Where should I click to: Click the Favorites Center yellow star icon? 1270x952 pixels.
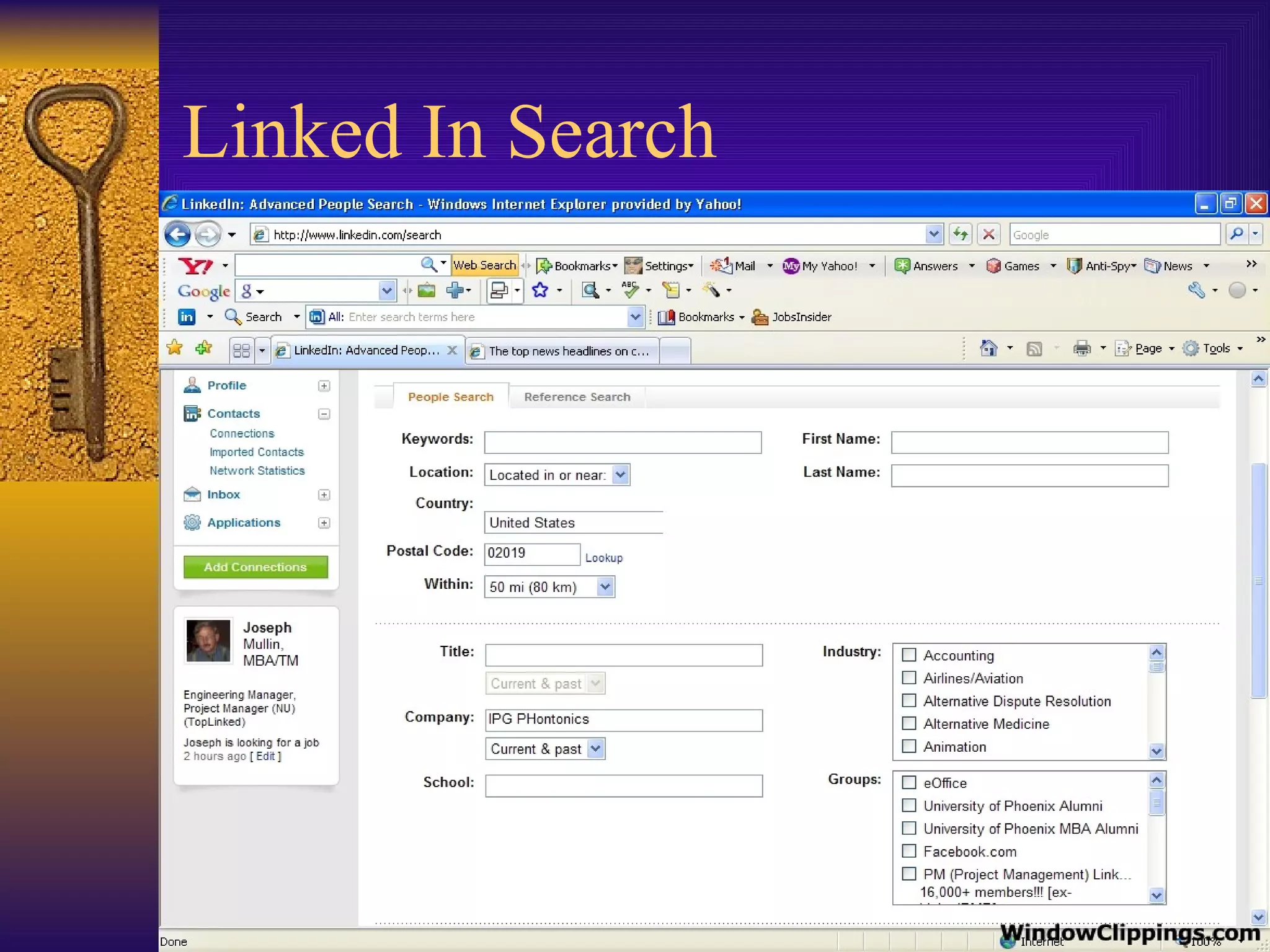[x=175, y=348]
